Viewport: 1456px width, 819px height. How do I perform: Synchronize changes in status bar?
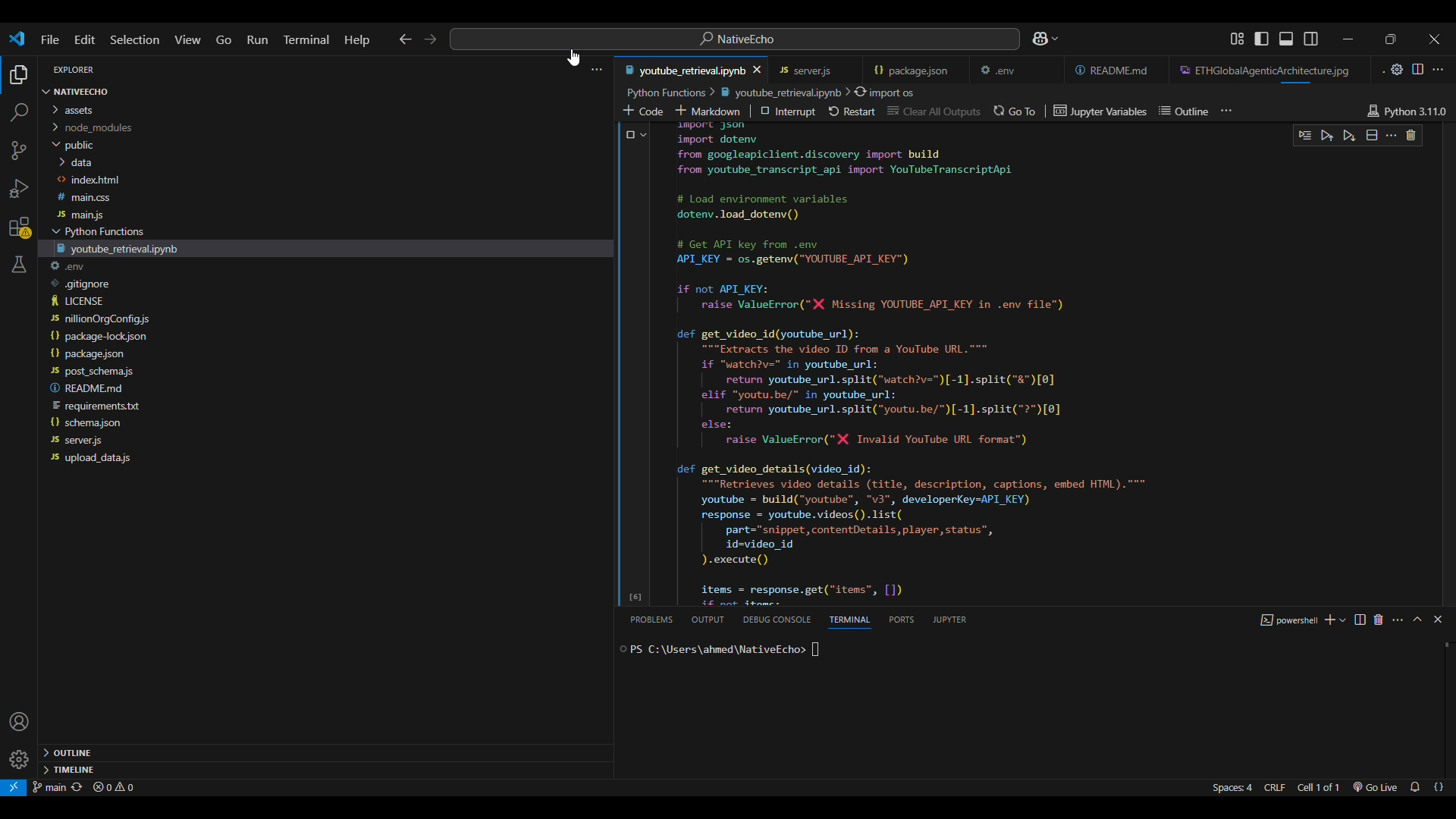point(77,788)
